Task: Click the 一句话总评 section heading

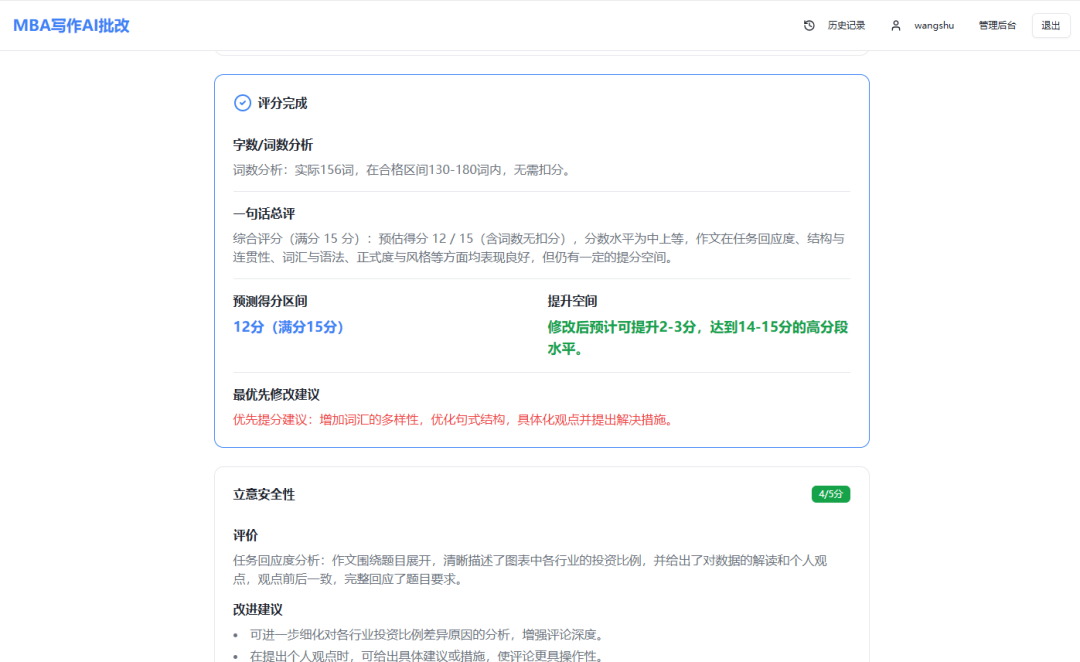Action: tap(264, 214)
